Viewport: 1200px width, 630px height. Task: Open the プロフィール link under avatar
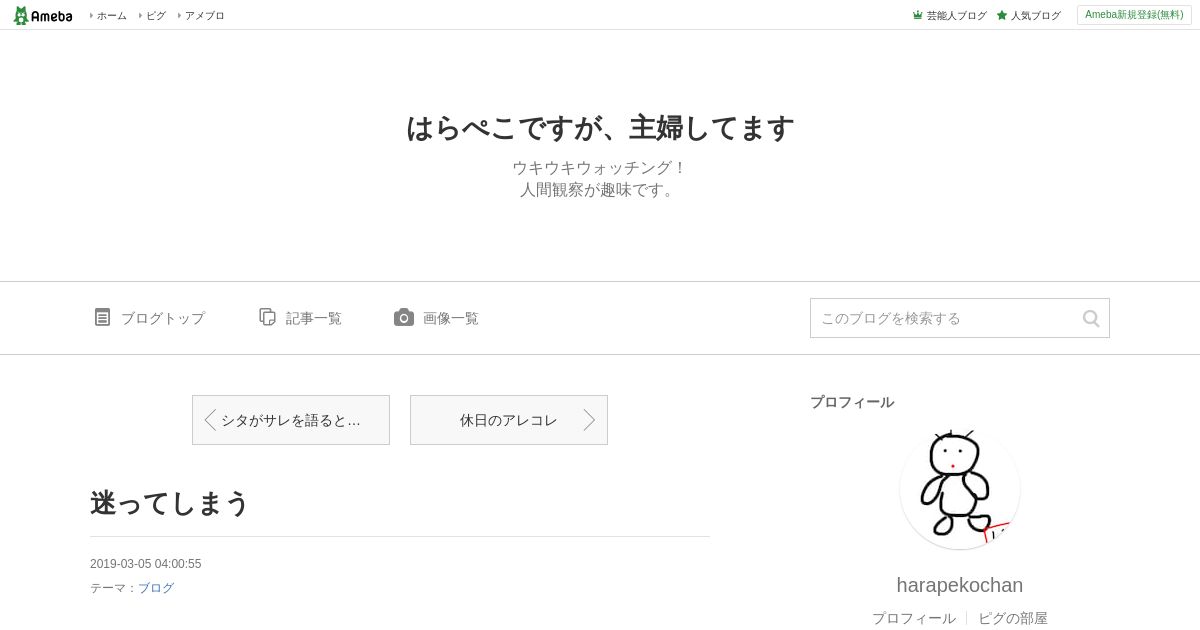(x=914, y=618)
